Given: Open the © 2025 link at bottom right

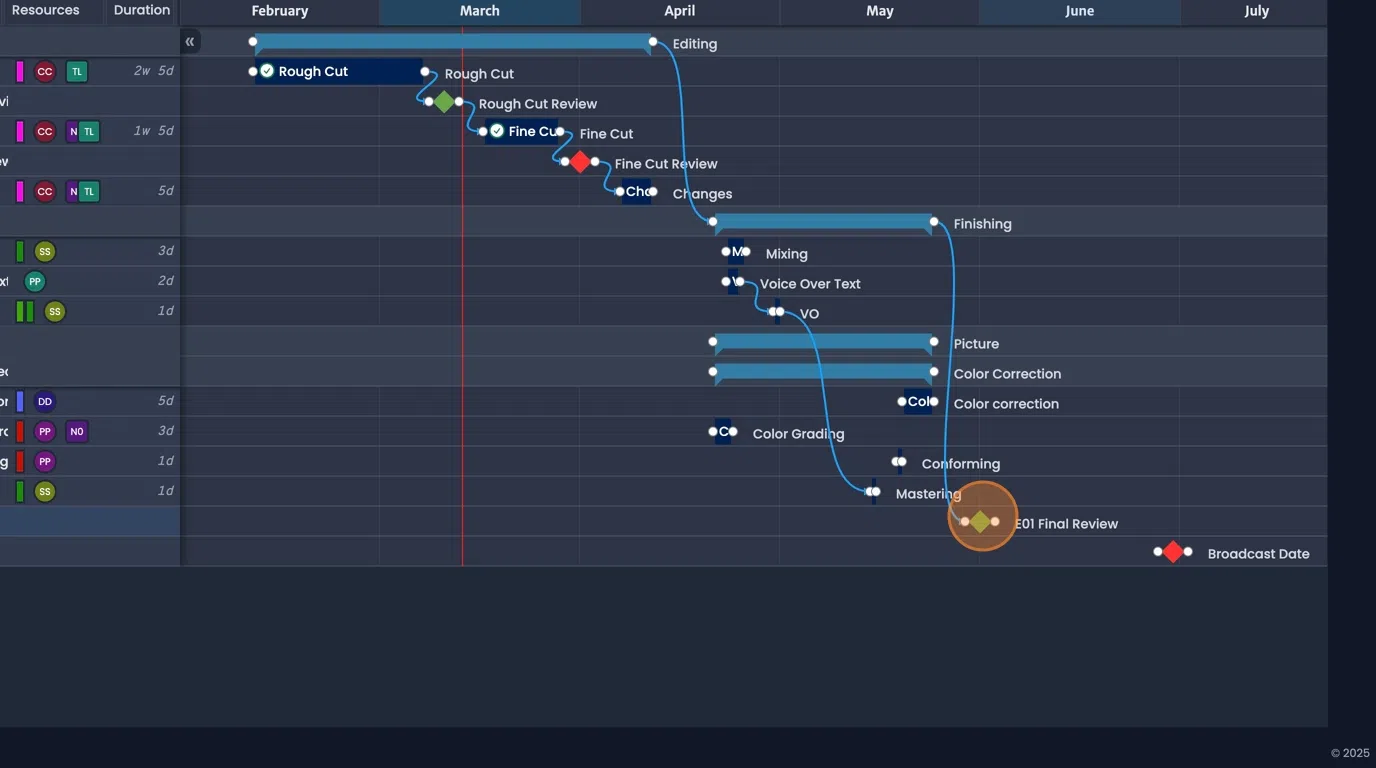Looking at the screenshot, I should (1349, 752).
